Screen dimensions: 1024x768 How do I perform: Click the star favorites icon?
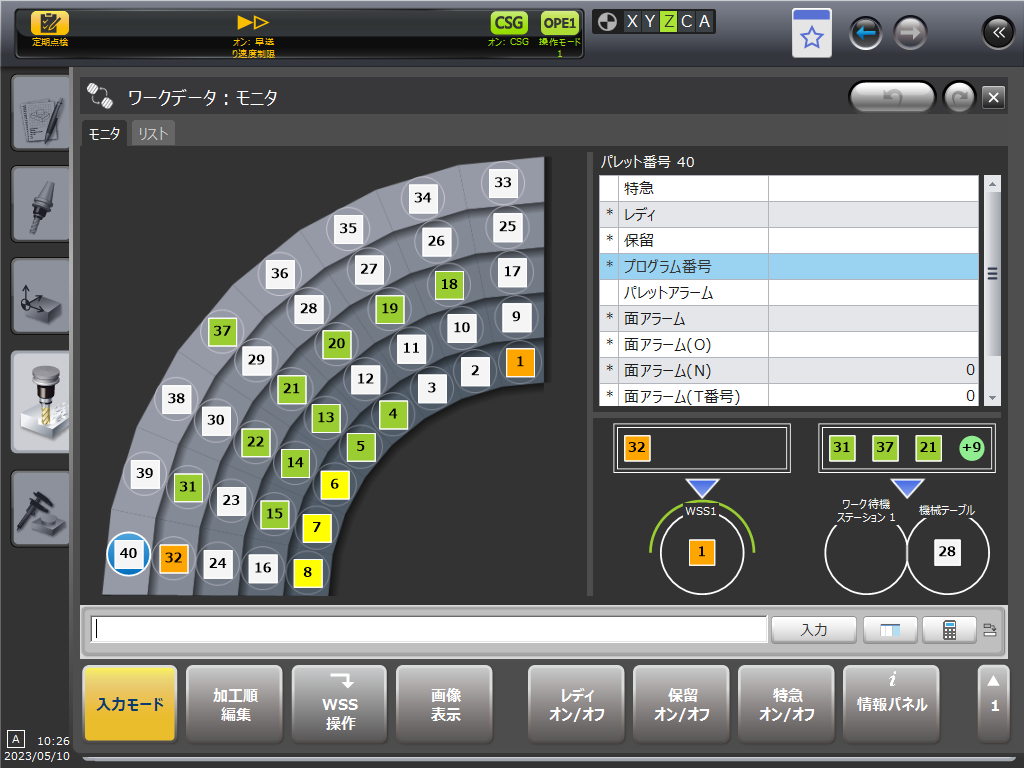pyautogui.click(x=811, y=36)
